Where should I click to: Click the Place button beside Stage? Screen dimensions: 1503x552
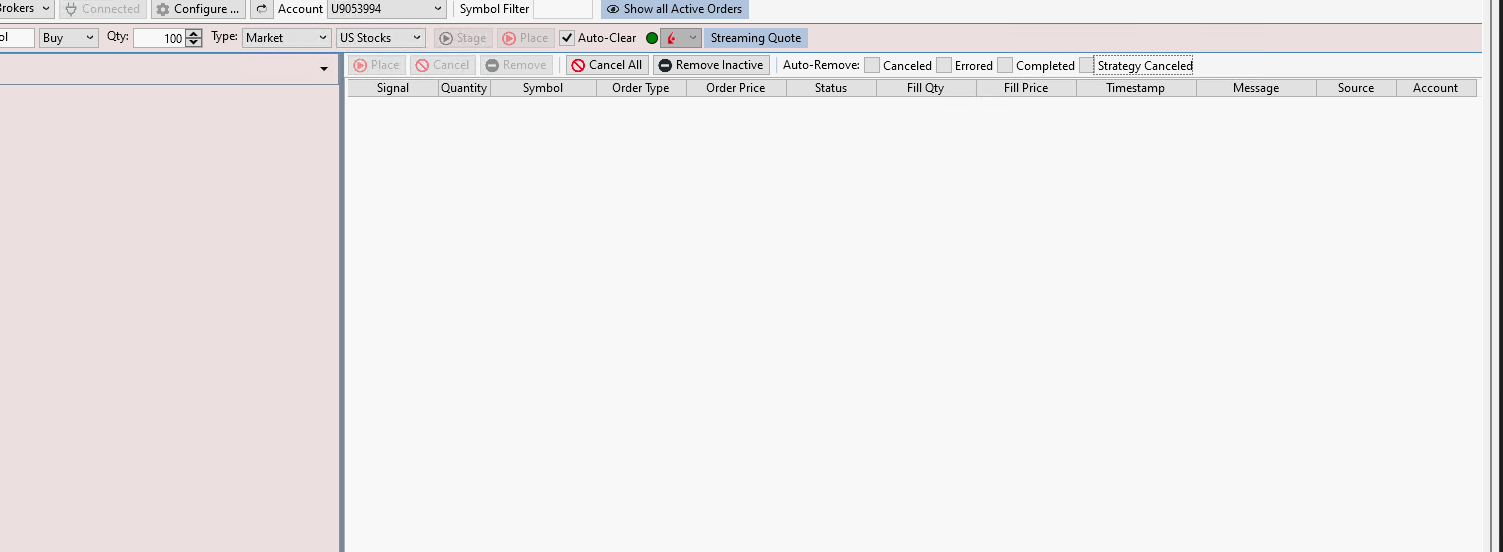525,38
